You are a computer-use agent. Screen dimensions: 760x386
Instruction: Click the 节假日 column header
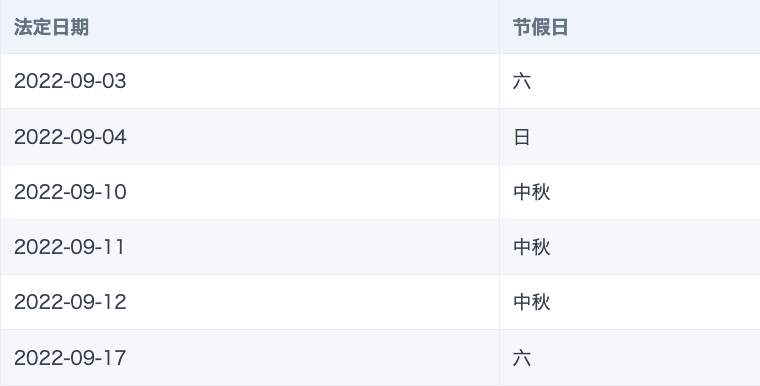click(540, 27)
